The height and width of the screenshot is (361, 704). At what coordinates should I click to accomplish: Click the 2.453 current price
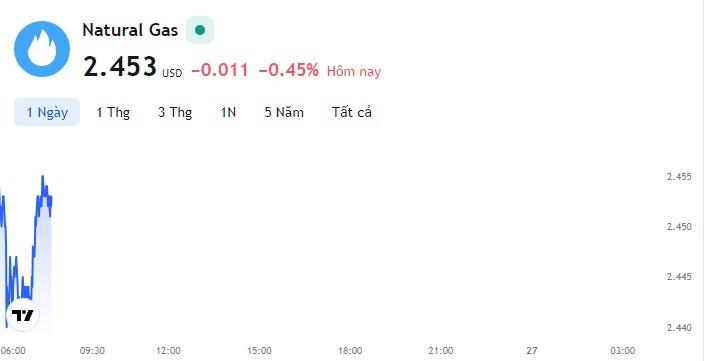click(x=120, y=66)
